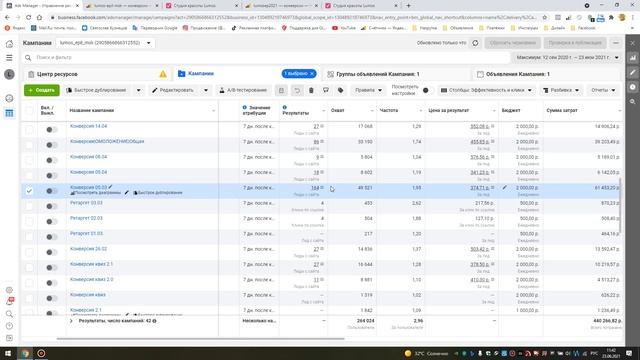Open Столбцы: Эффективность и клики dropdown
Screen dimensions: 640x360
coord(487,90)
